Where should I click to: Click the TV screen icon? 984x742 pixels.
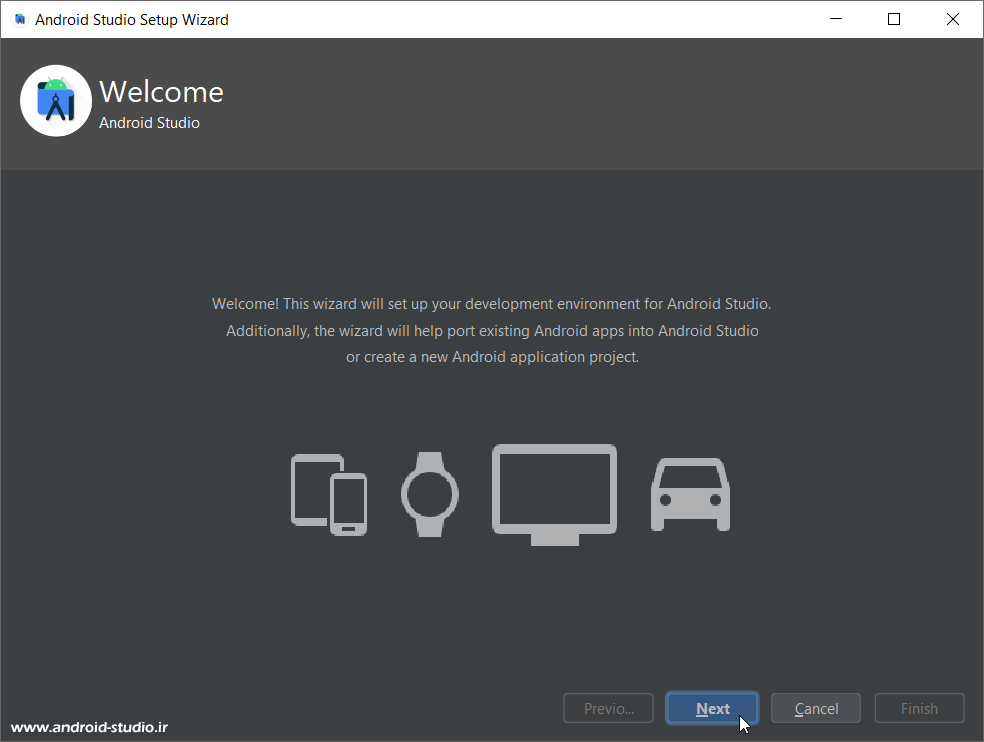[x=554, y=494]
